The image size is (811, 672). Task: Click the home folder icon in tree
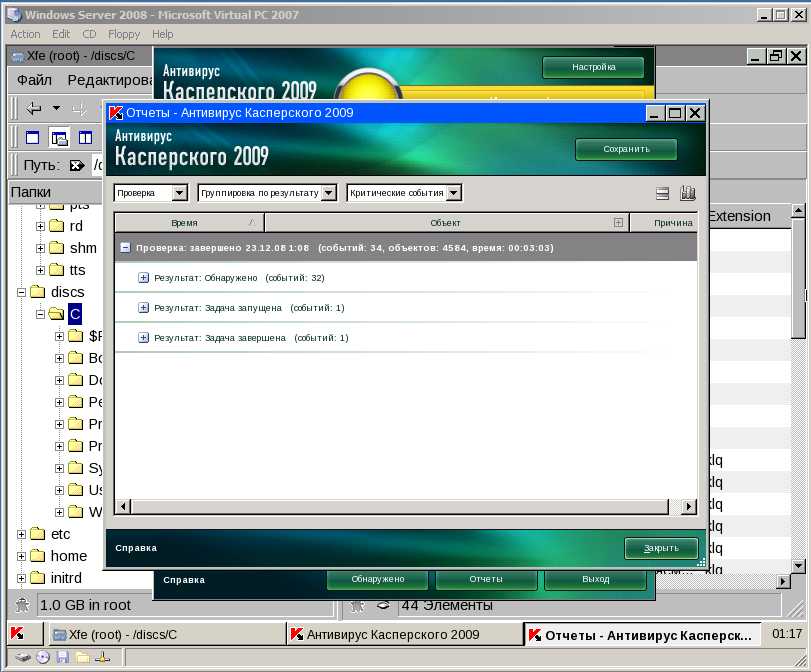click(x=37, y=556)
